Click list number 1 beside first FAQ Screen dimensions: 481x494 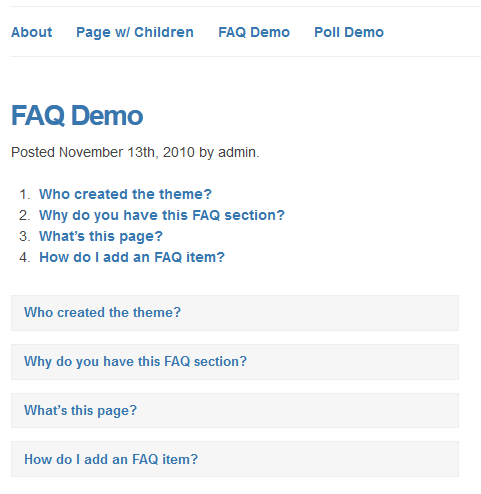point(25,194)
